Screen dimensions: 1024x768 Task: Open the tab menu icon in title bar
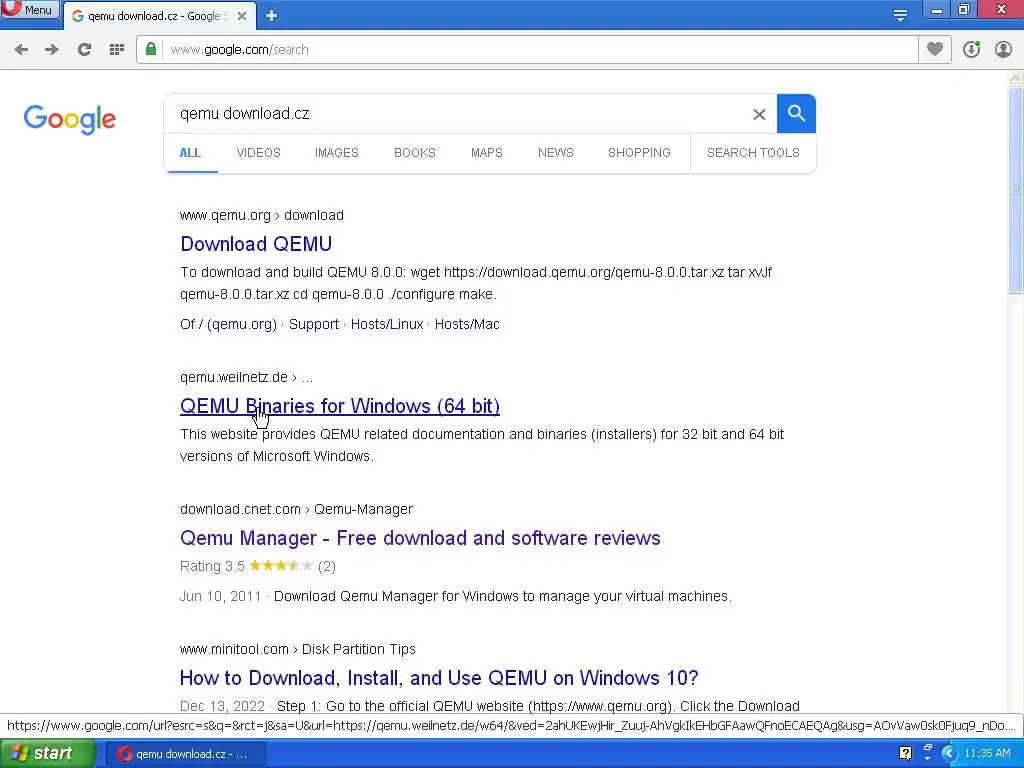(900, 15)
